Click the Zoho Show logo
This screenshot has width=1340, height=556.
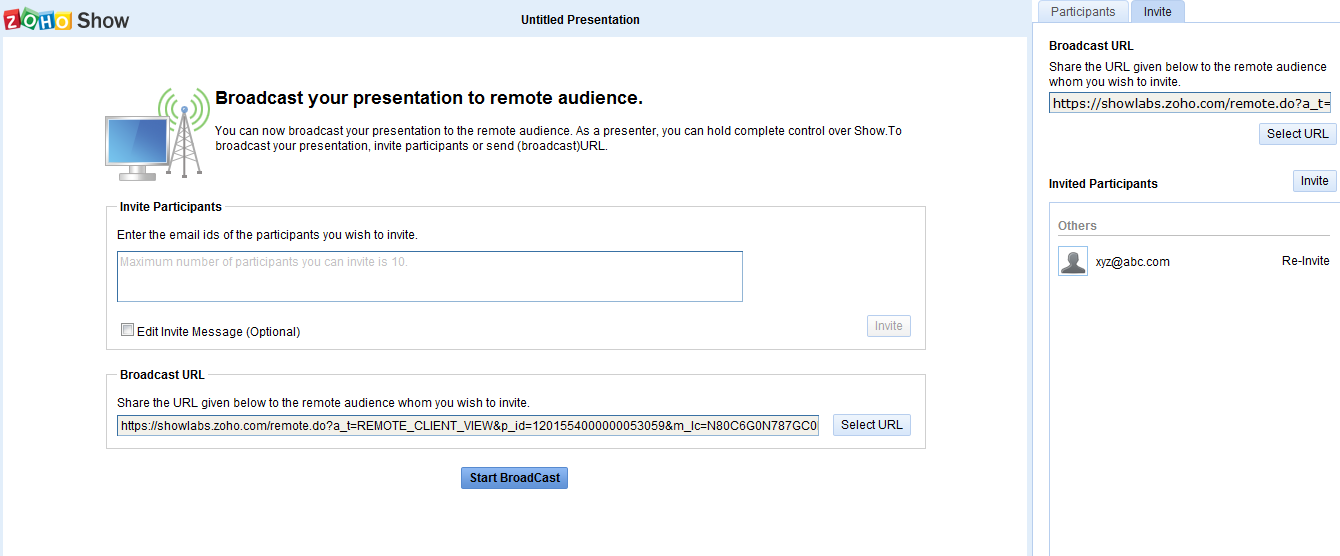pos(67,19)
